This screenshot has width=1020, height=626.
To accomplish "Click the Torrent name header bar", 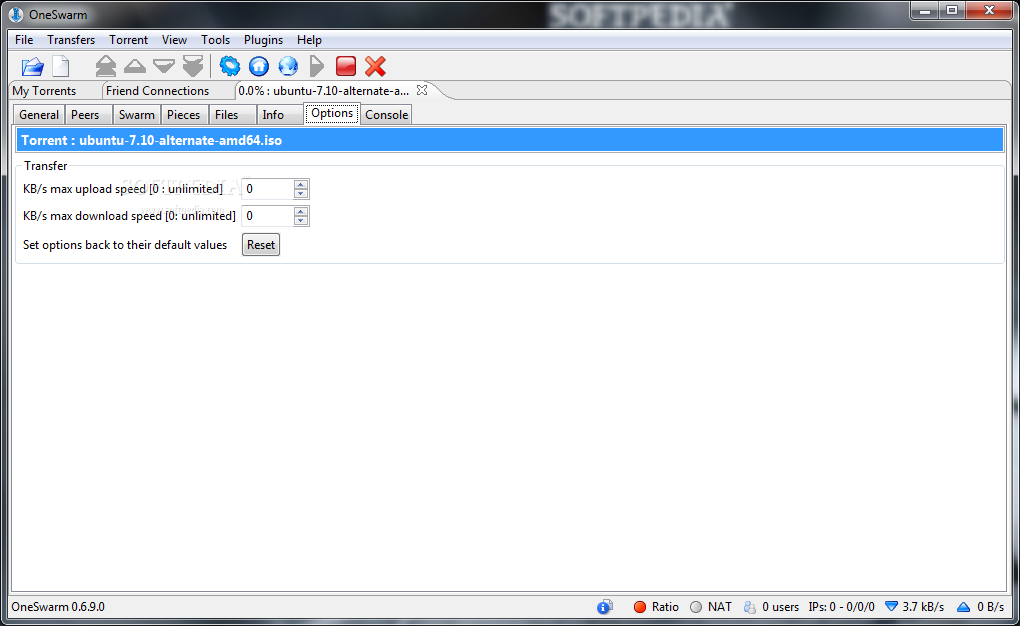I will (509, 140).
